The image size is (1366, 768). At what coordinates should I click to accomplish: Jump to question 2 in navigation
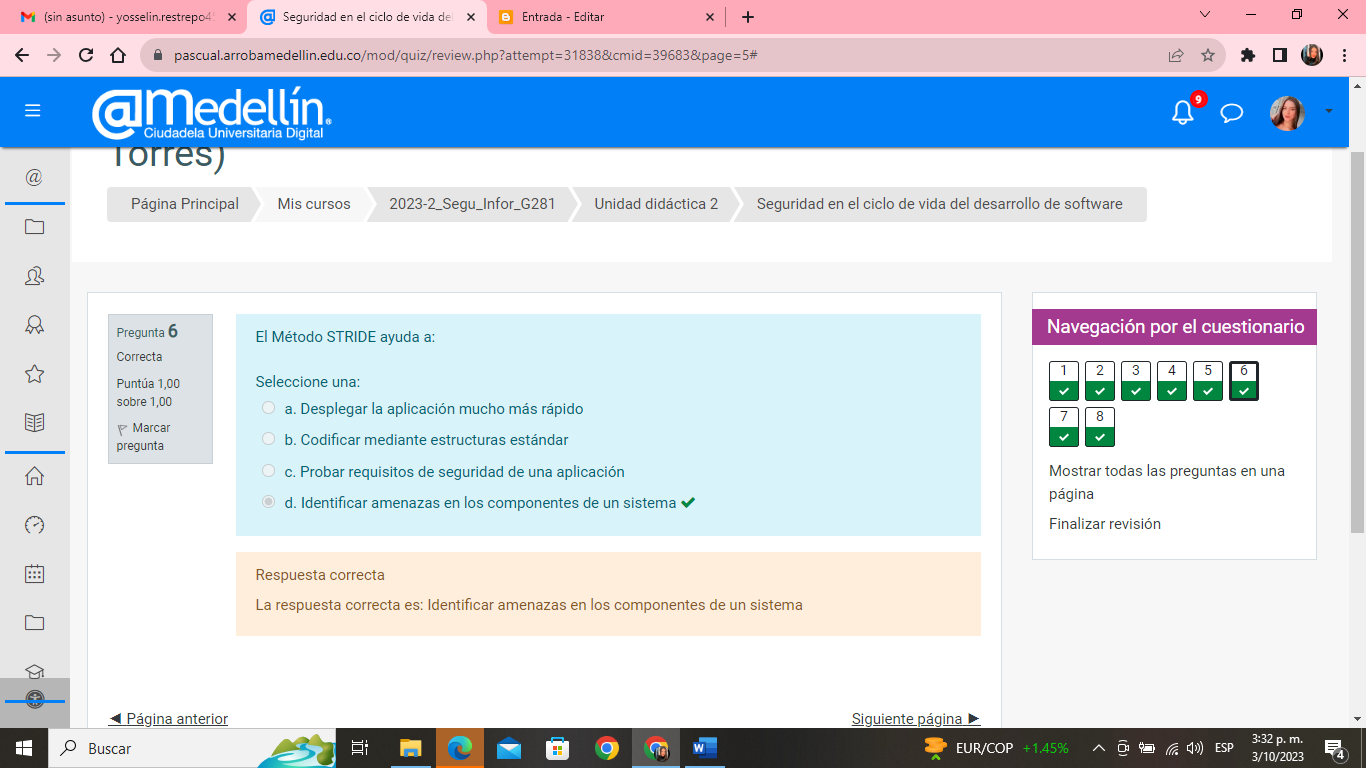1100,381
